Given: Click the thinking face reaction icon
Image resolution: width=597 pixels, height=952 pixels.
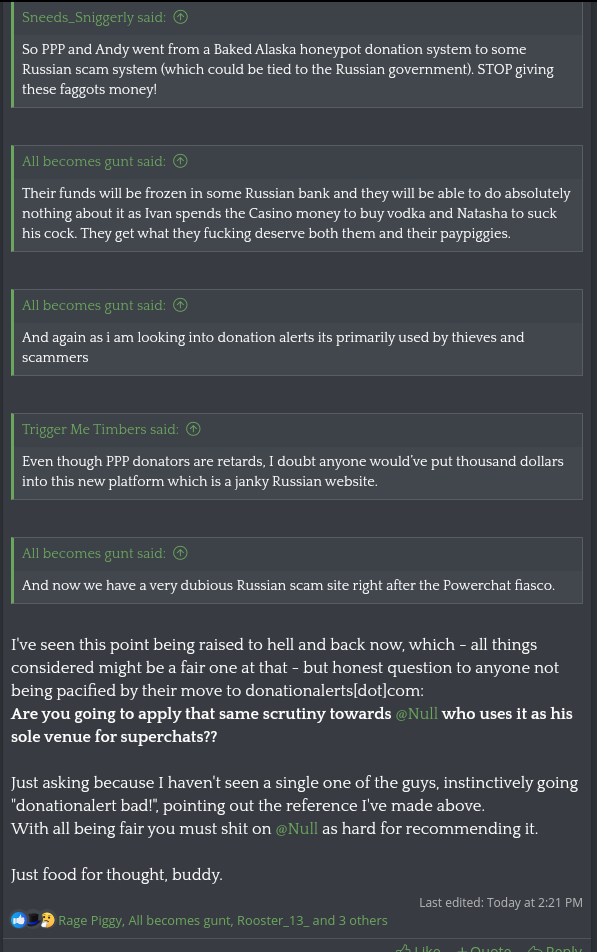Looking at the screenshot, I should click(47, 920).
